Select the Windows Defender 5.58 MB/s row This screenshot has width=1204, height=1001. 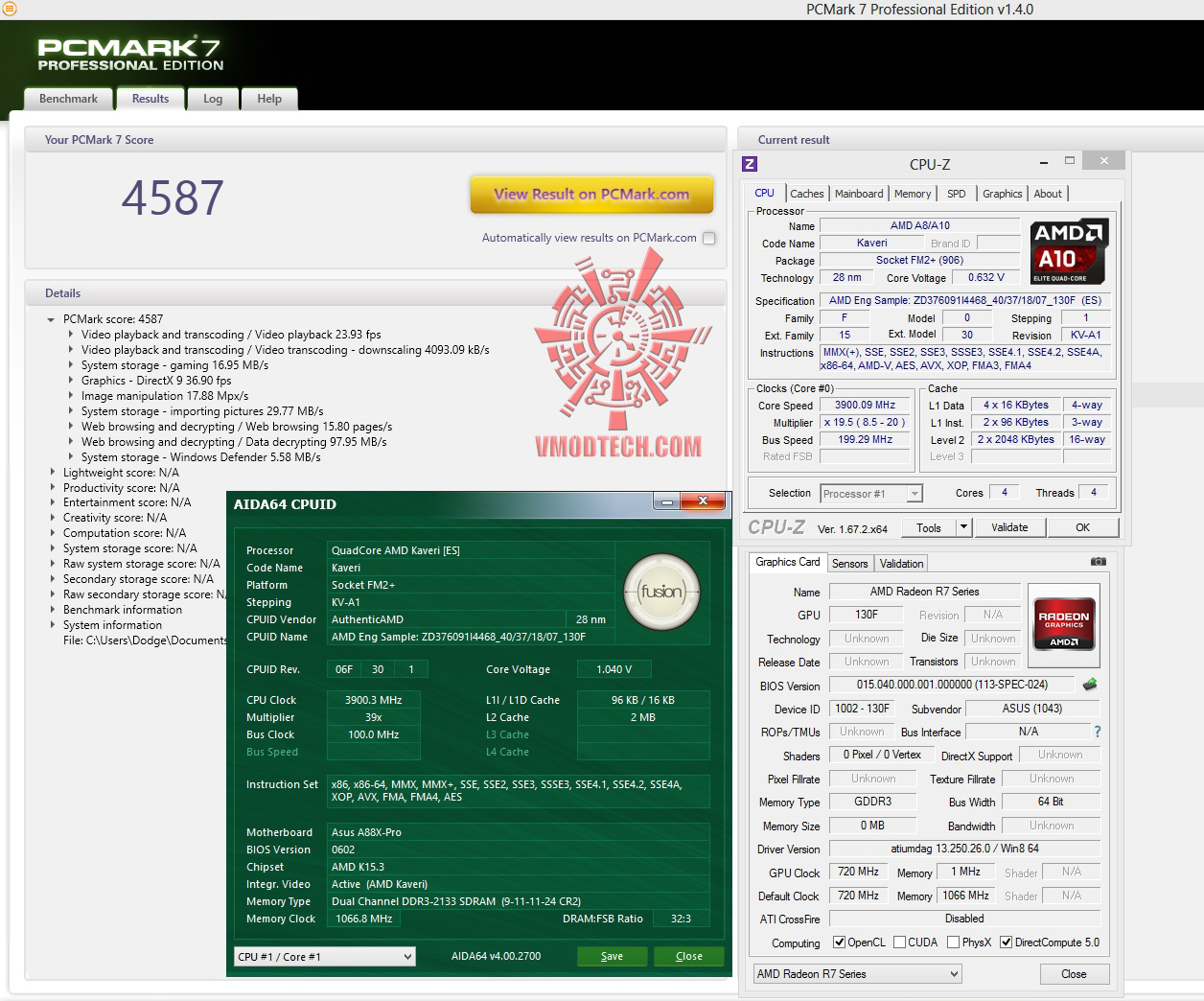(x=201, y=457)
